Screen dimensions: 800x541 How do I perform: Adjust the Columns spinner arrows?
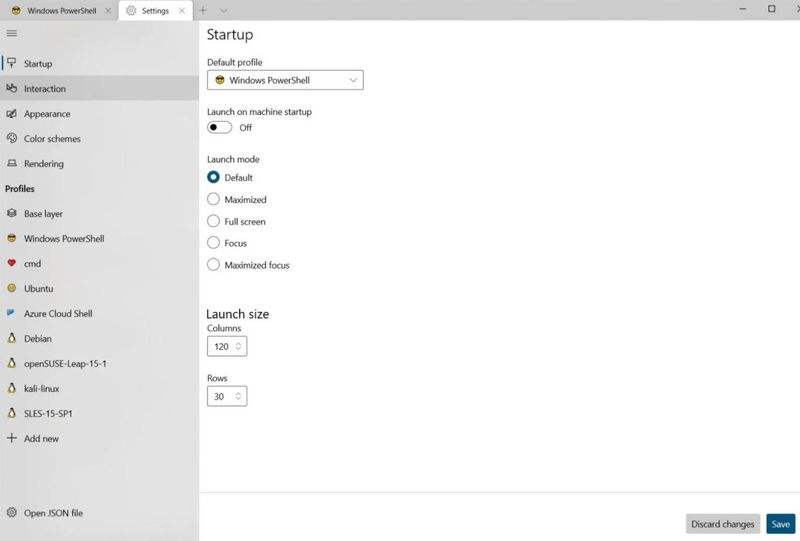[238, 346]
